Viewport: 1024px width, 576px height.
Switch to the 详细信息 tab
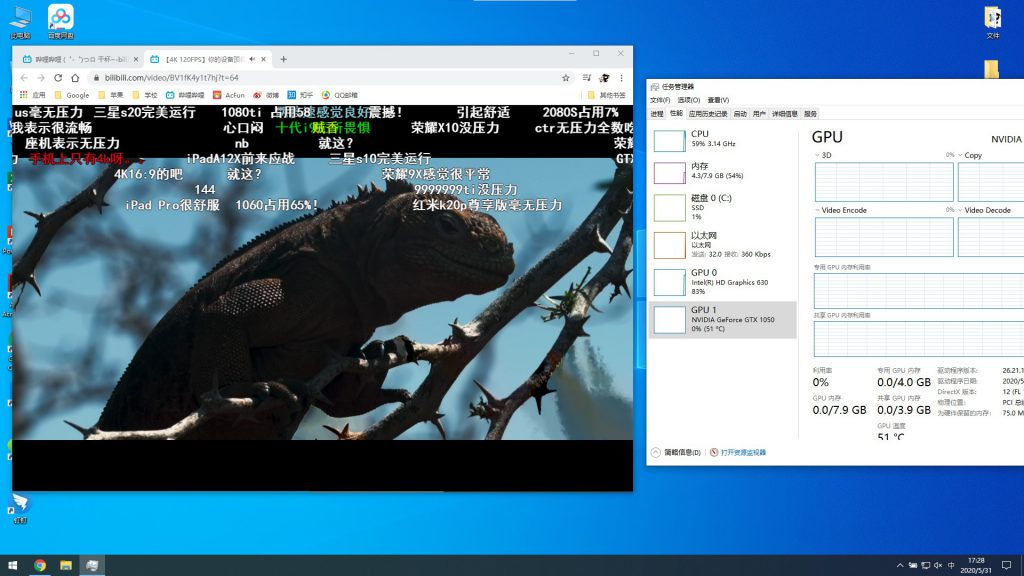coord(784,114)
